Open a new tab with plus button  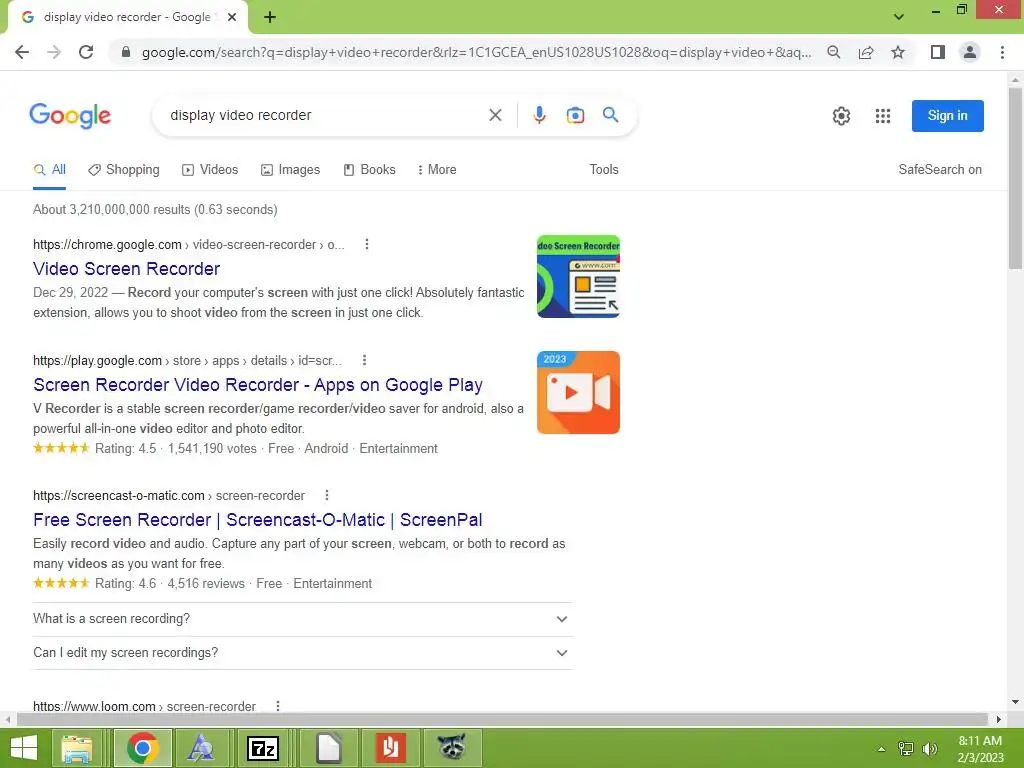(270, 18)
